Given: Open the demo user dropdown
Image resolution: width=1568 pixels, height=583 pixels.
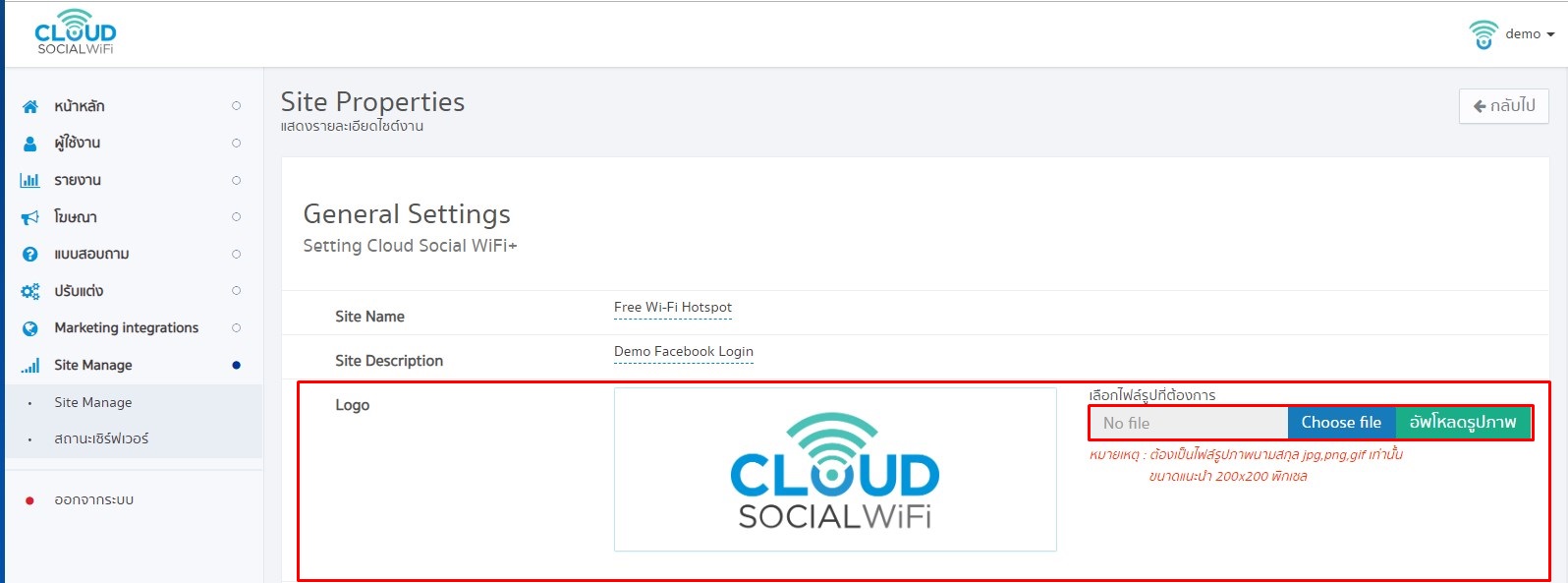Looking at the screenshot, I should pos(1530,34).
